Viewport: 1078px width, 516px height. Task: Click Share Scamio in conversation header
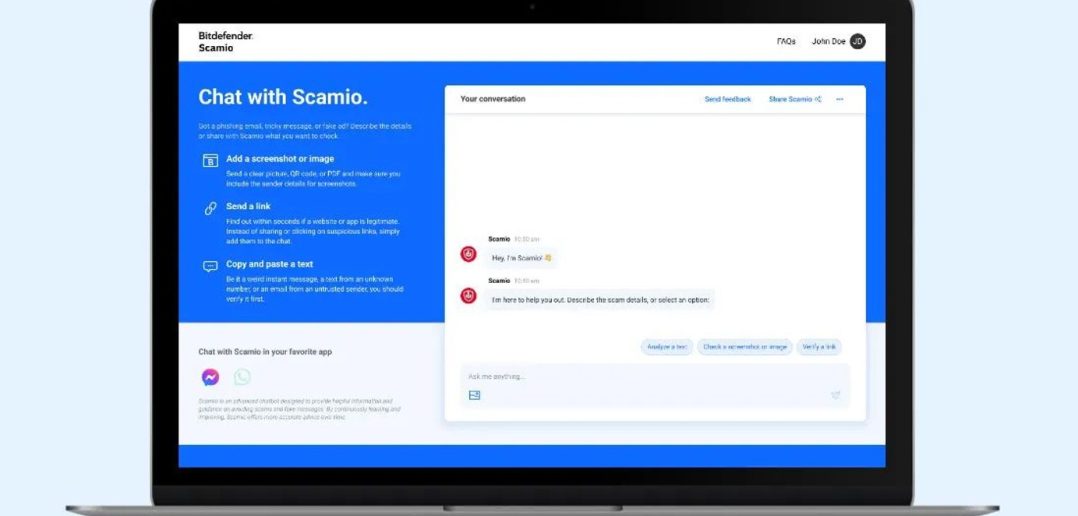tap(794, 99)
